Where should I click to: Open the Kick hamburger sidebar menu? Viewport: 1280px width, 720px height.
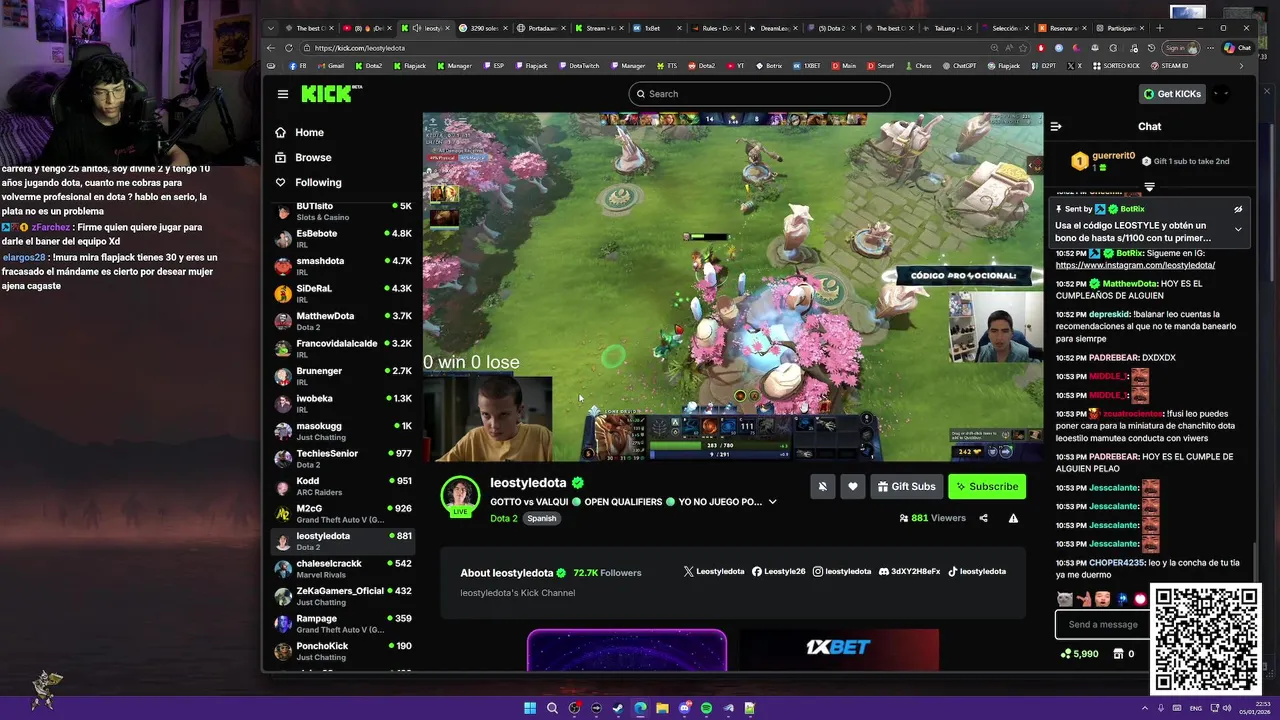(x=283, y=94)
